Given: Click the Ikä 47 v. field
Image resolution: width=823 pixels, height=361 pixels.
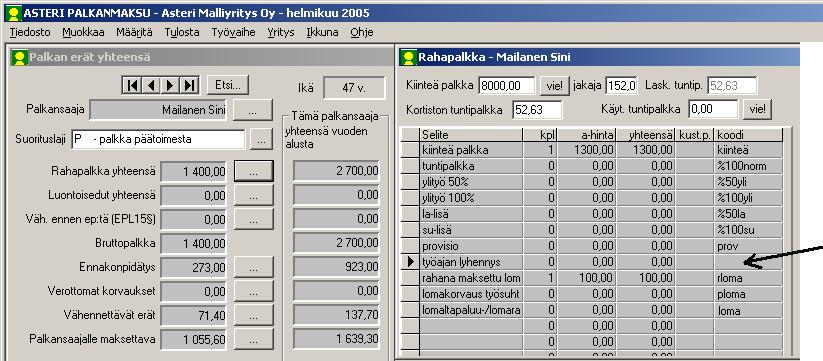Looking at the screenshot, I should tap(354, 88).
